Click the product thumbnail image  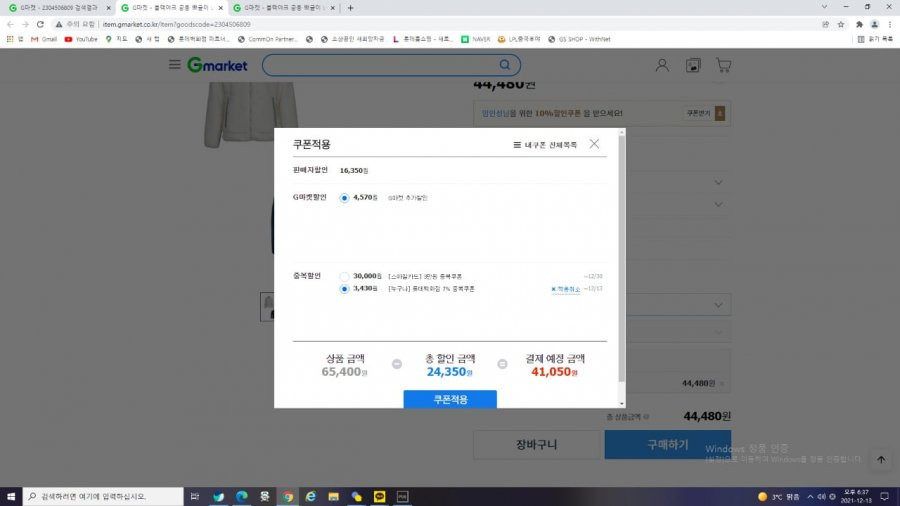click(267, 306)
